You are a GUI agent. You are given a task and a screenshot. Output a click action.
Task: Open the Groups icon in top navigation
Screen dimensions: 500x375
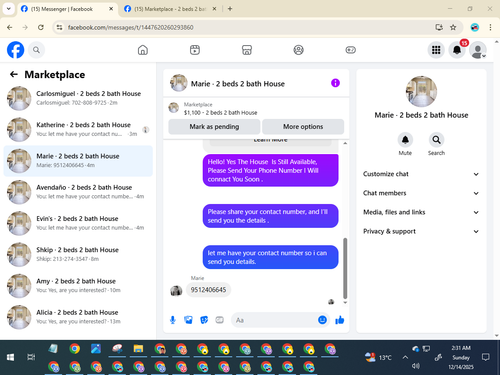click(x=298, y=50)
